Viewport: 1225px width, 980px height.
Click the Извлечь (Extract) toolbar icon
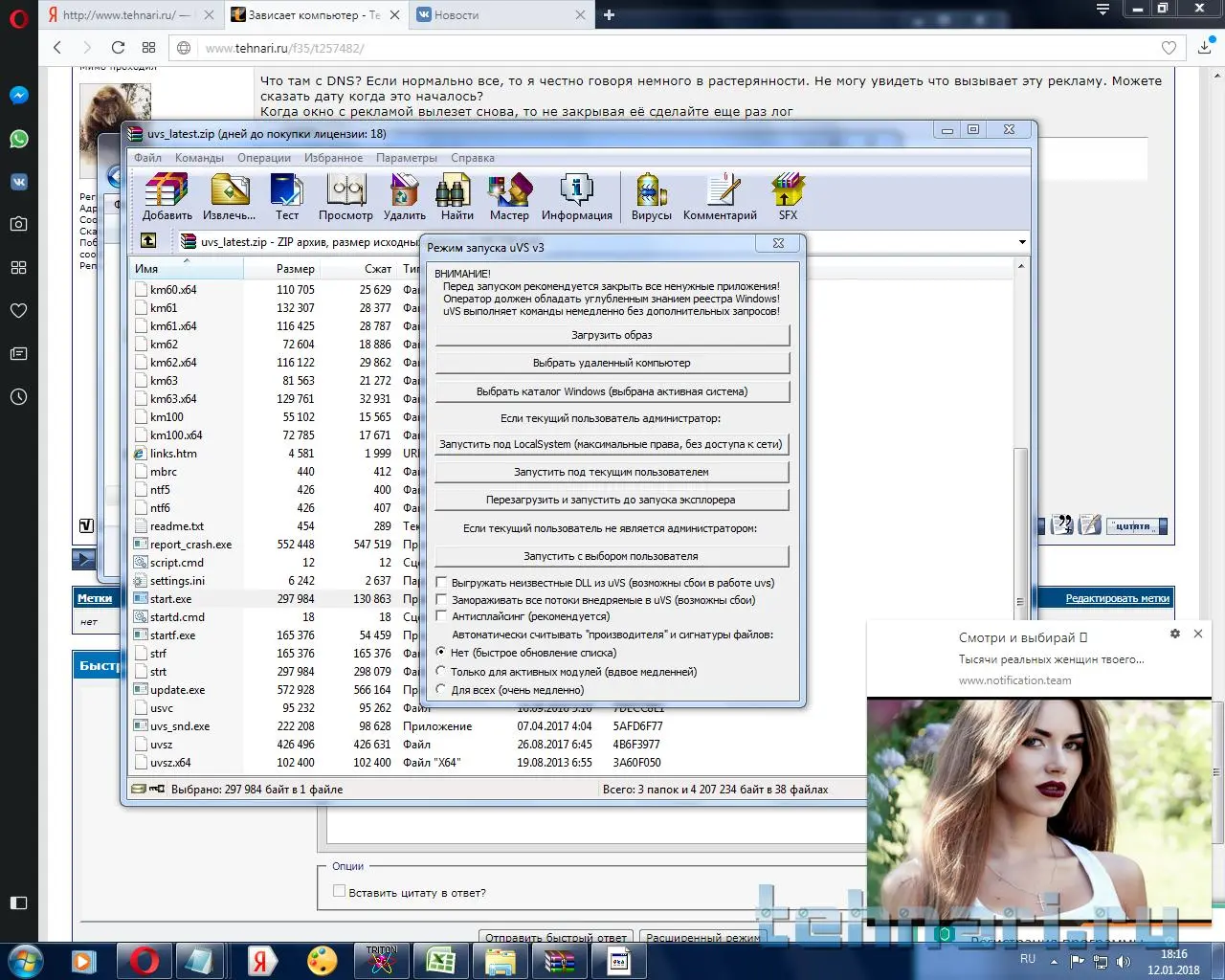pyautogui.click(x=230, y=197)
